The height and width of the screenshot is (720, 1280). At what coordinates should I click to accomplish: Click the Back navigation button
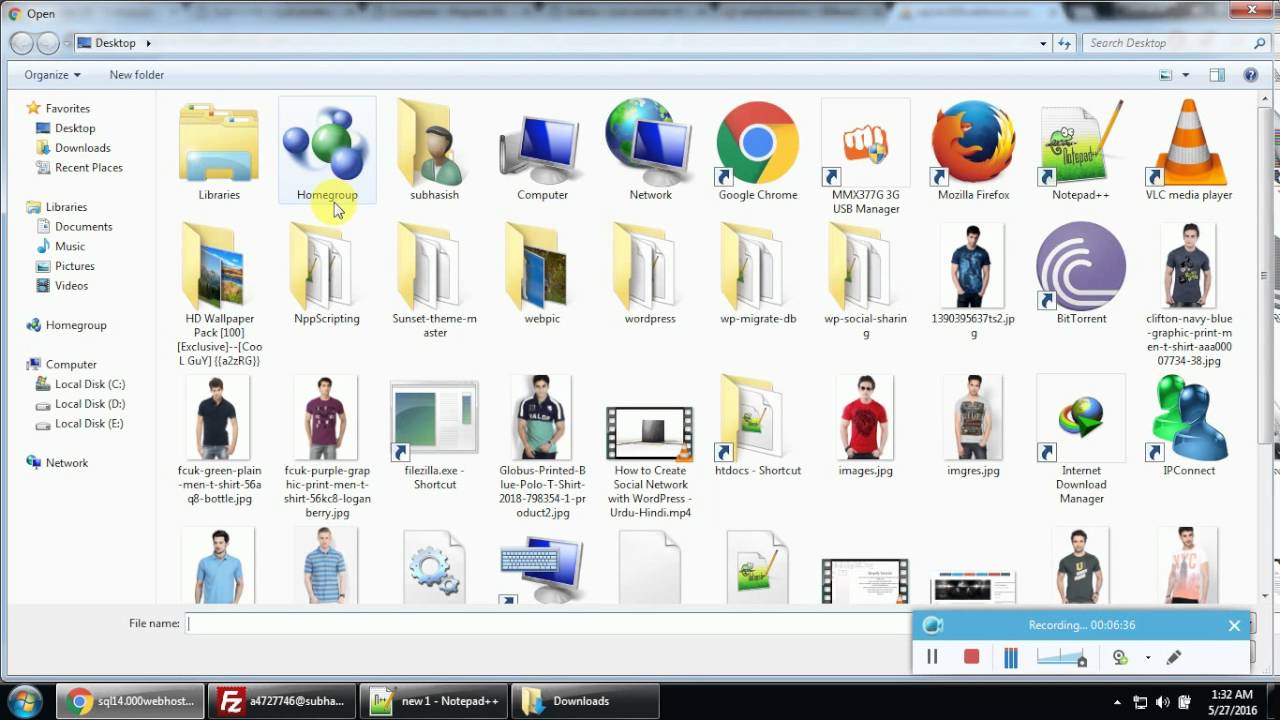click(x=22, y=43)
